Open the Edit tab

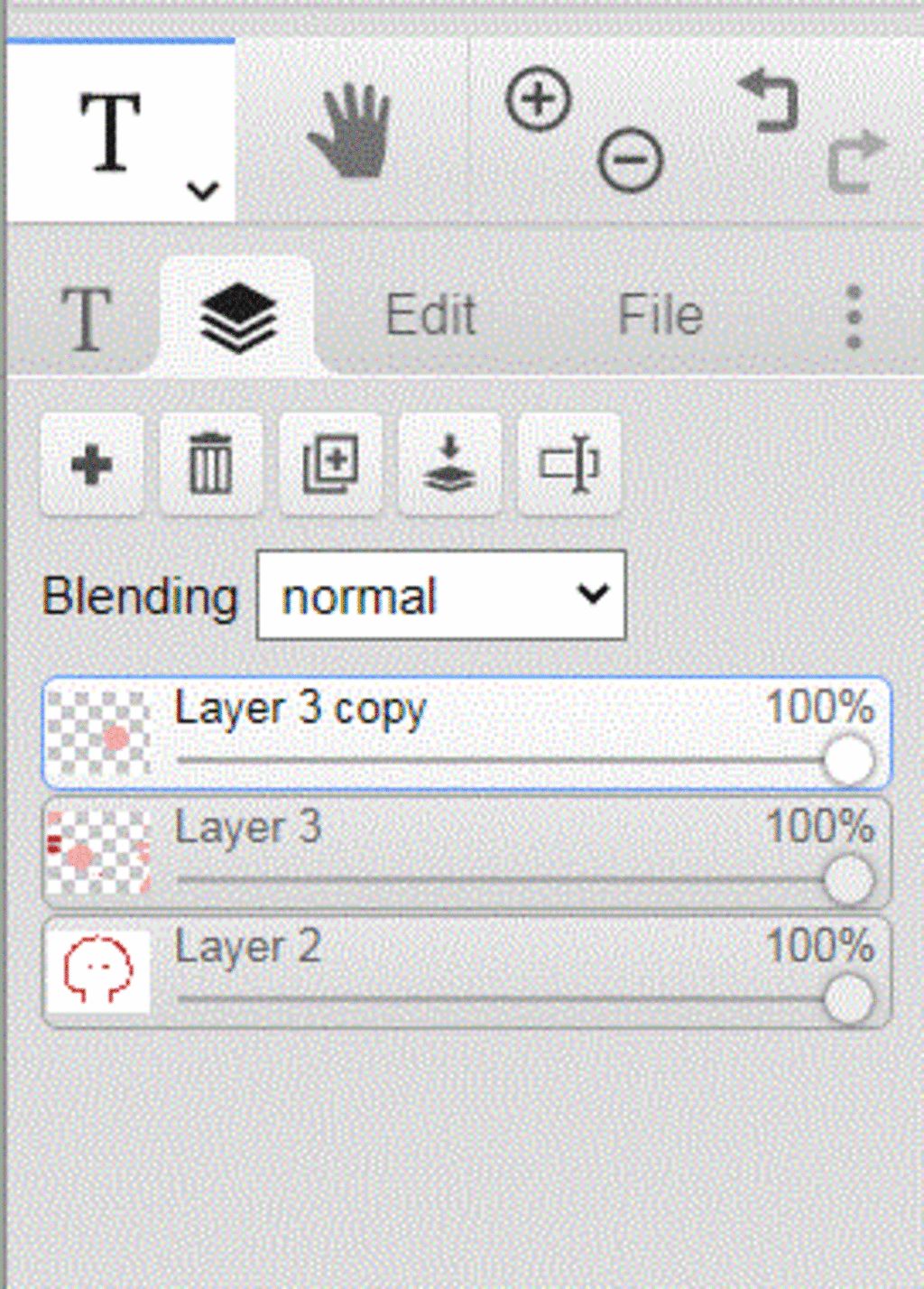(x=430, y=316)
